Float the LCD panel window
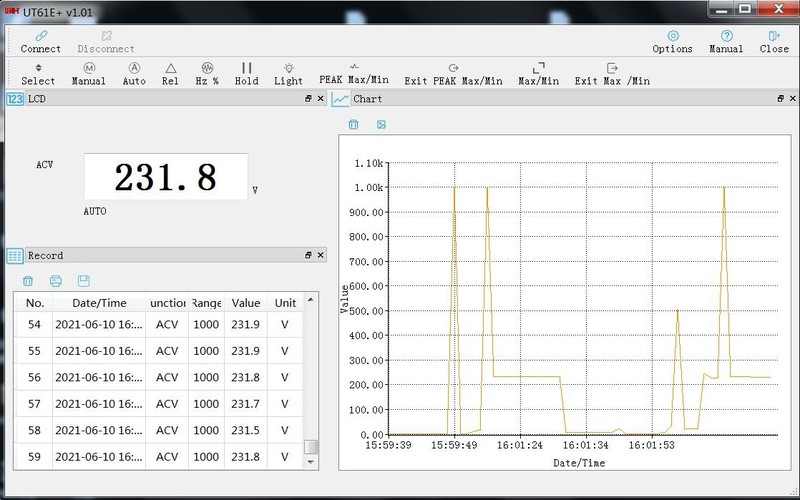 [308, 99]
